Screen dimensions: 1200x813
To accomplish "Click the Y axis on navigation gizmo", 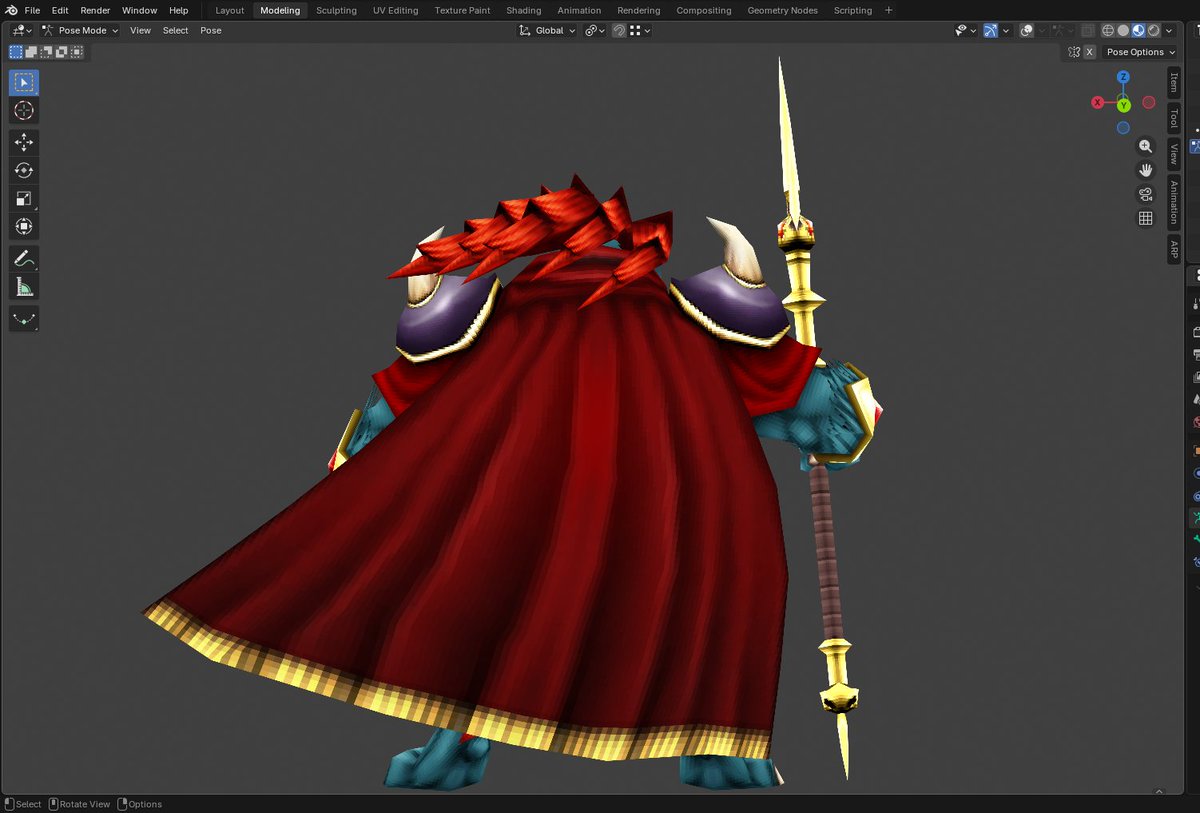I will (x=1123, y=105).
